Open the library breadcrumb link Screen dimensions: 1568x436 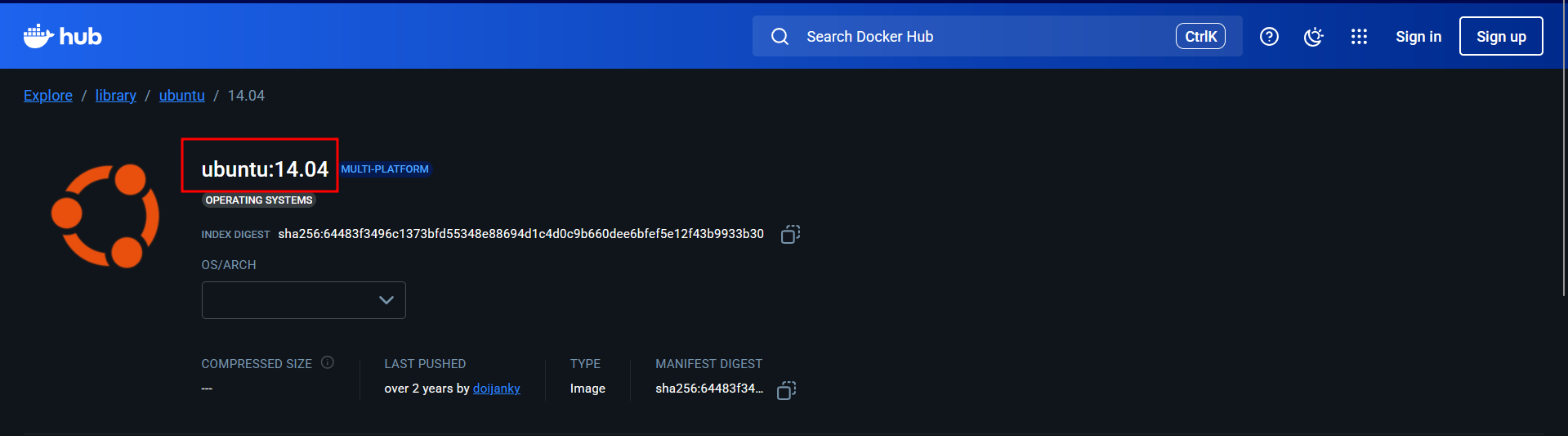[x=116, y=96]
